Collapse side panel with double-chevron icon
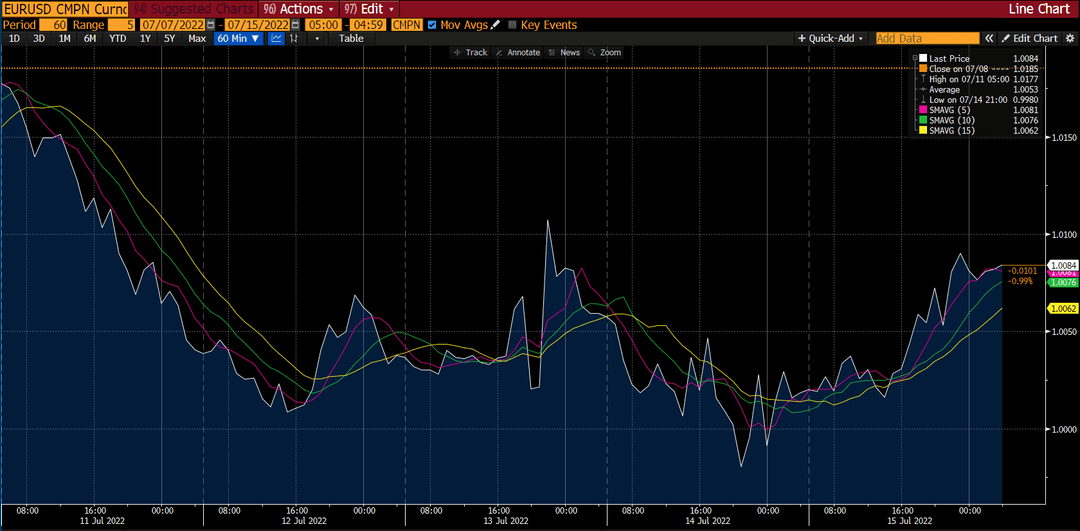Viewport: 1080px width, 531px height. click(989, 39)
